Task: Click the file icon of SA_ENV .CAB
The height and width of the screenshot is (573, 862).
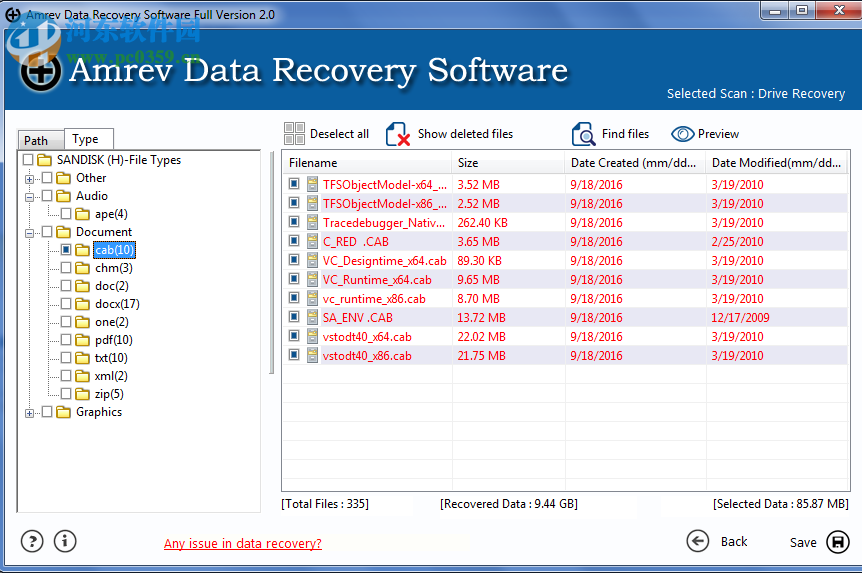Action: click(312, 317)
